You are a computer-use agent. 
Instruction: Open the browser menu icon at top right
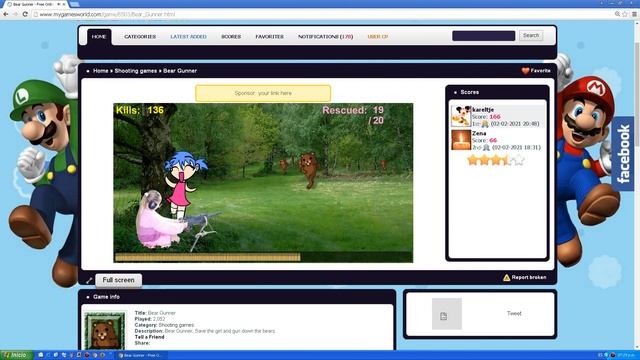pyautogui.click(x=634, y=14)
